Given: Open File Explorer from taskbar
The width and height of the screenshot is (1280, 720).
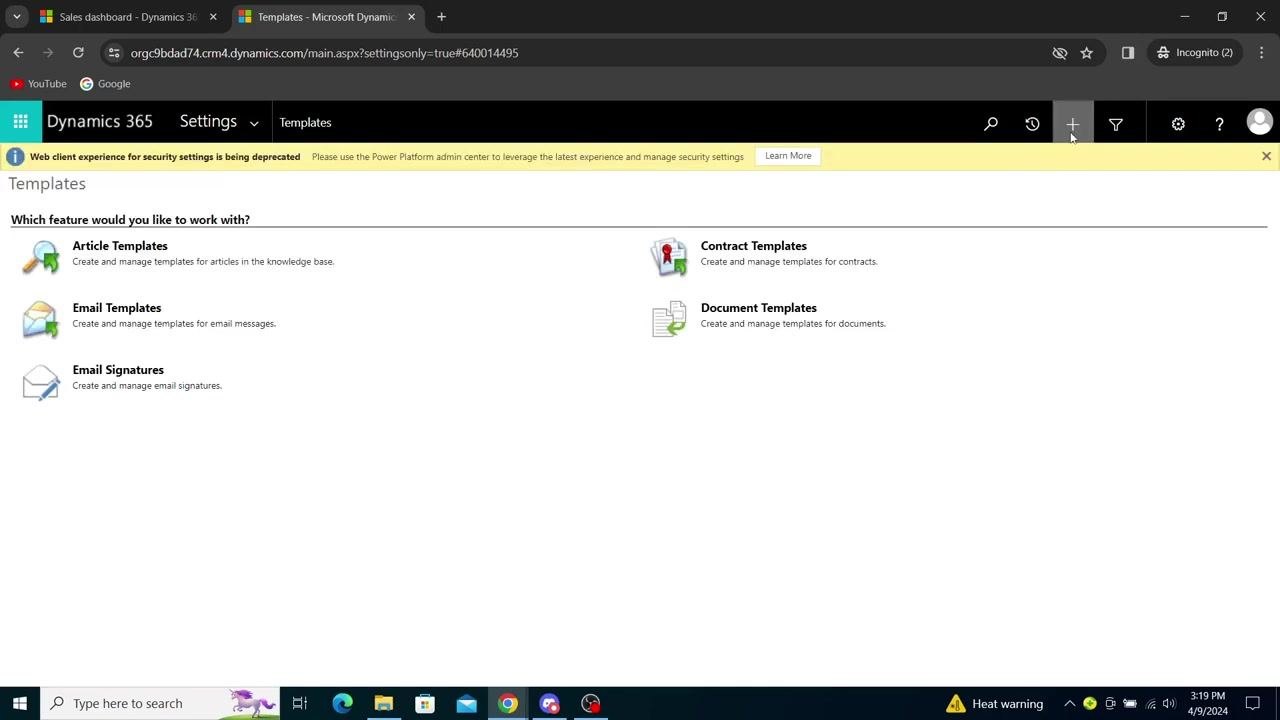Looking at the screenshot, I should tap(384, 704).
